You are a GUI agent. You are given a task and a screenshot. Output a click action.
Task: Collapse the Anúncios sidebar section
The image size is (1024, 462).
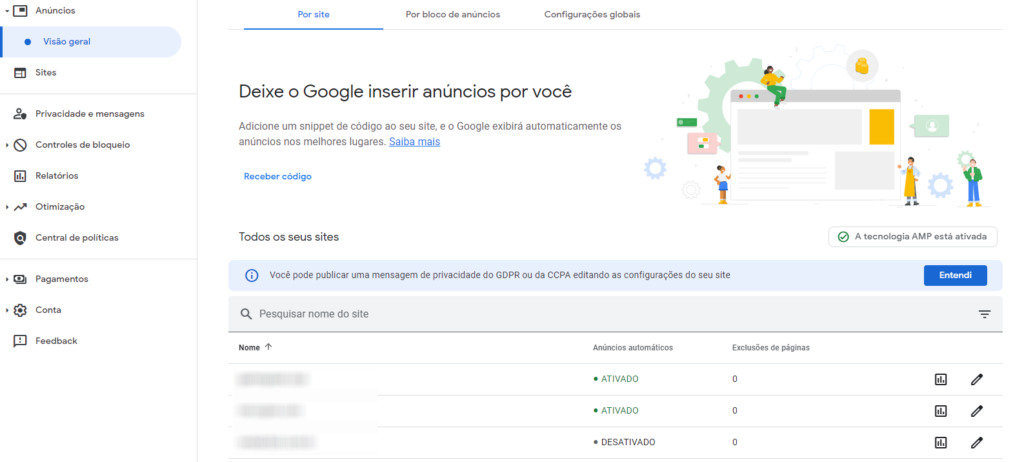(x=7, y=11)
